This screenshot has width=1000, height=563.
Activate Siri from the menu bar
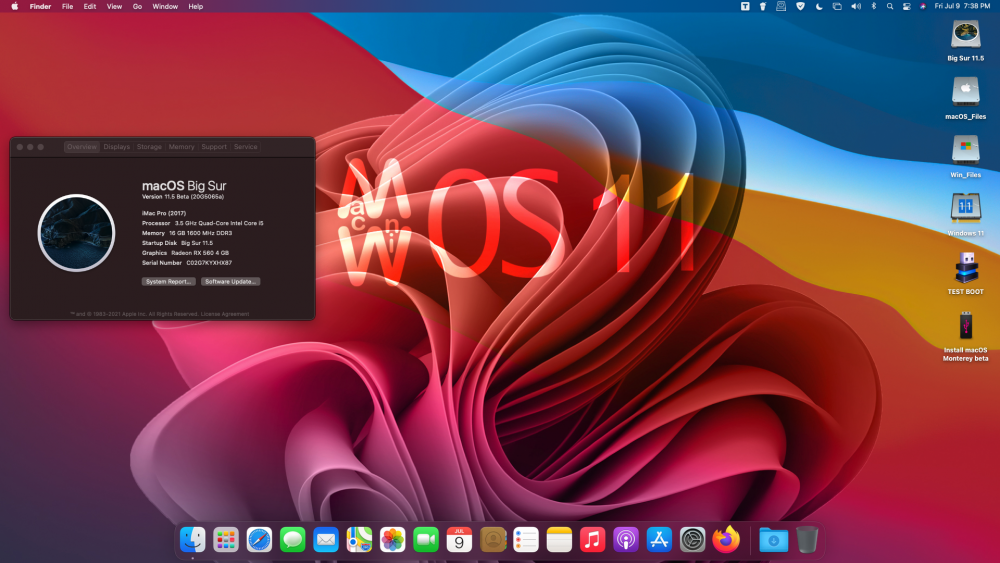click(x=923, y=6)
